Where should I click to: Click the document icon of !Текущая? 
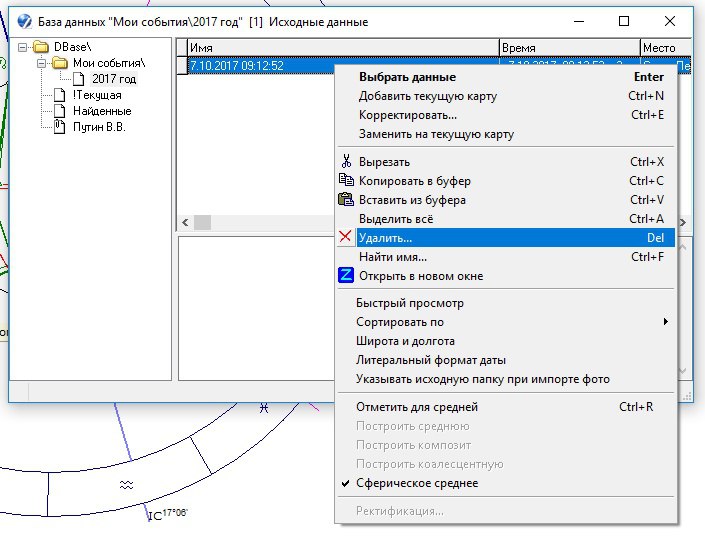pos(59,95)
